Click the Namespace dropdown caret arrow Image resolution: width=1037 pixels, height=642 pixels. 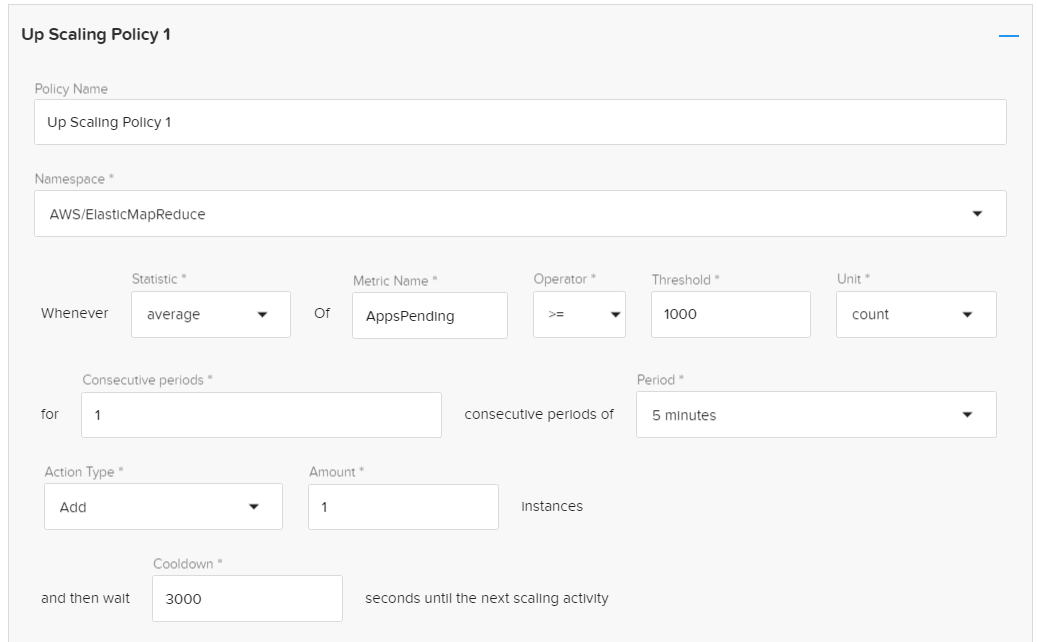pos(977,214)
